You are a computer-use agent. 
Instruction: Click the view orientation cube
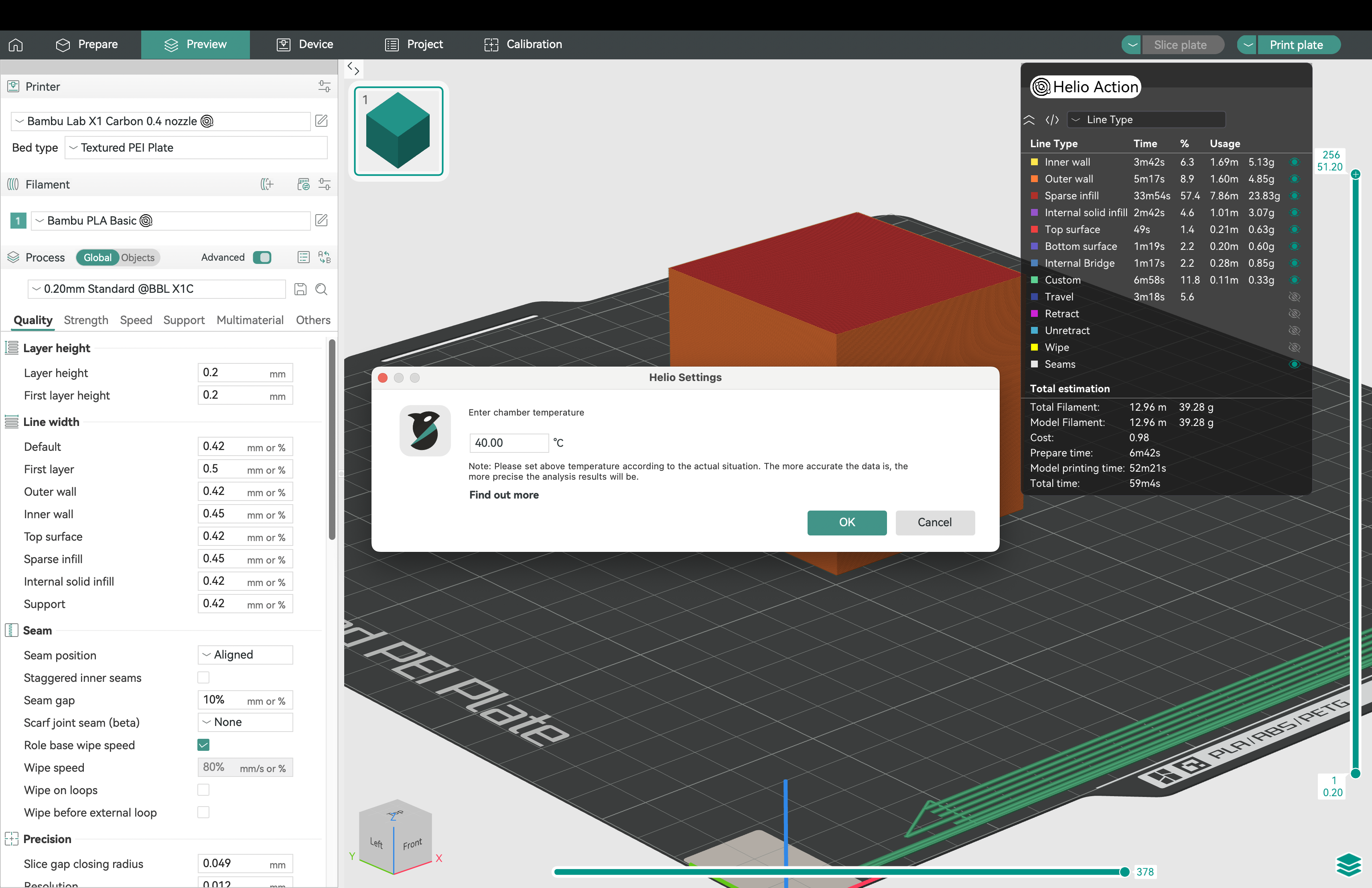click(396, 837)
